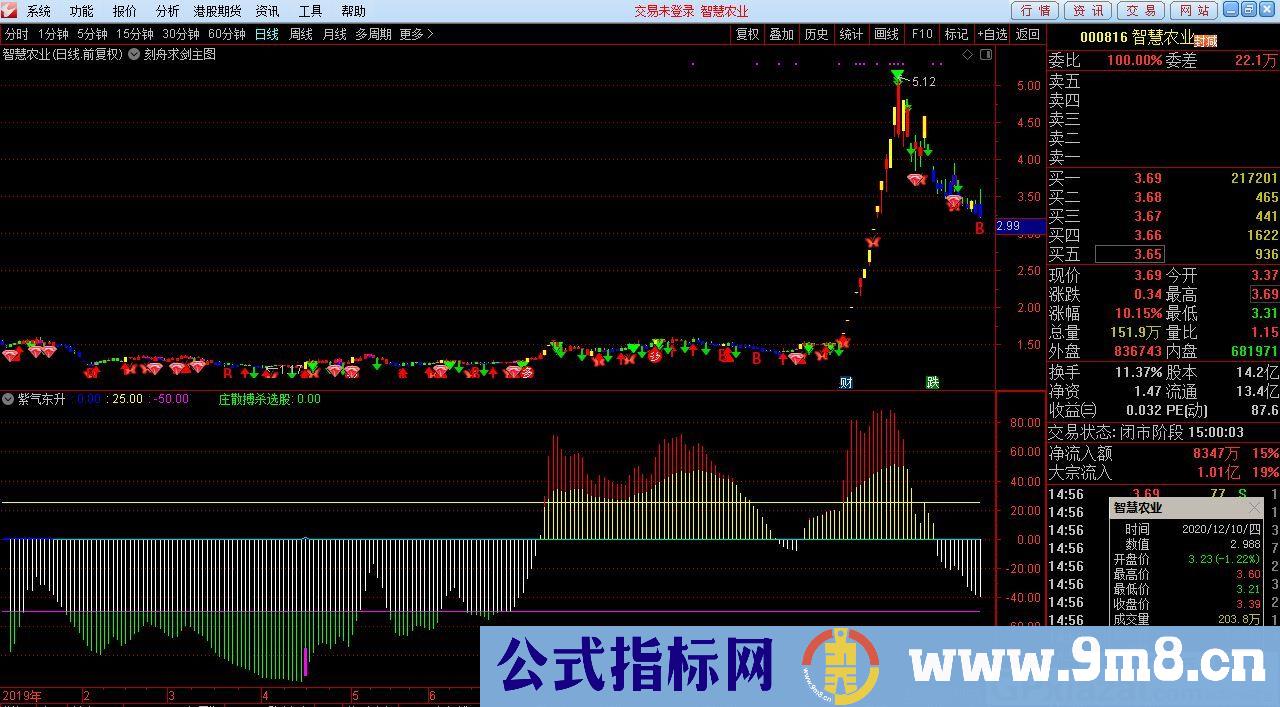Image resolution: width=1280 pixels, height=707 pixels.
Task: Click the stock code 000816 智慧农业
Action: pos(1137,37)
